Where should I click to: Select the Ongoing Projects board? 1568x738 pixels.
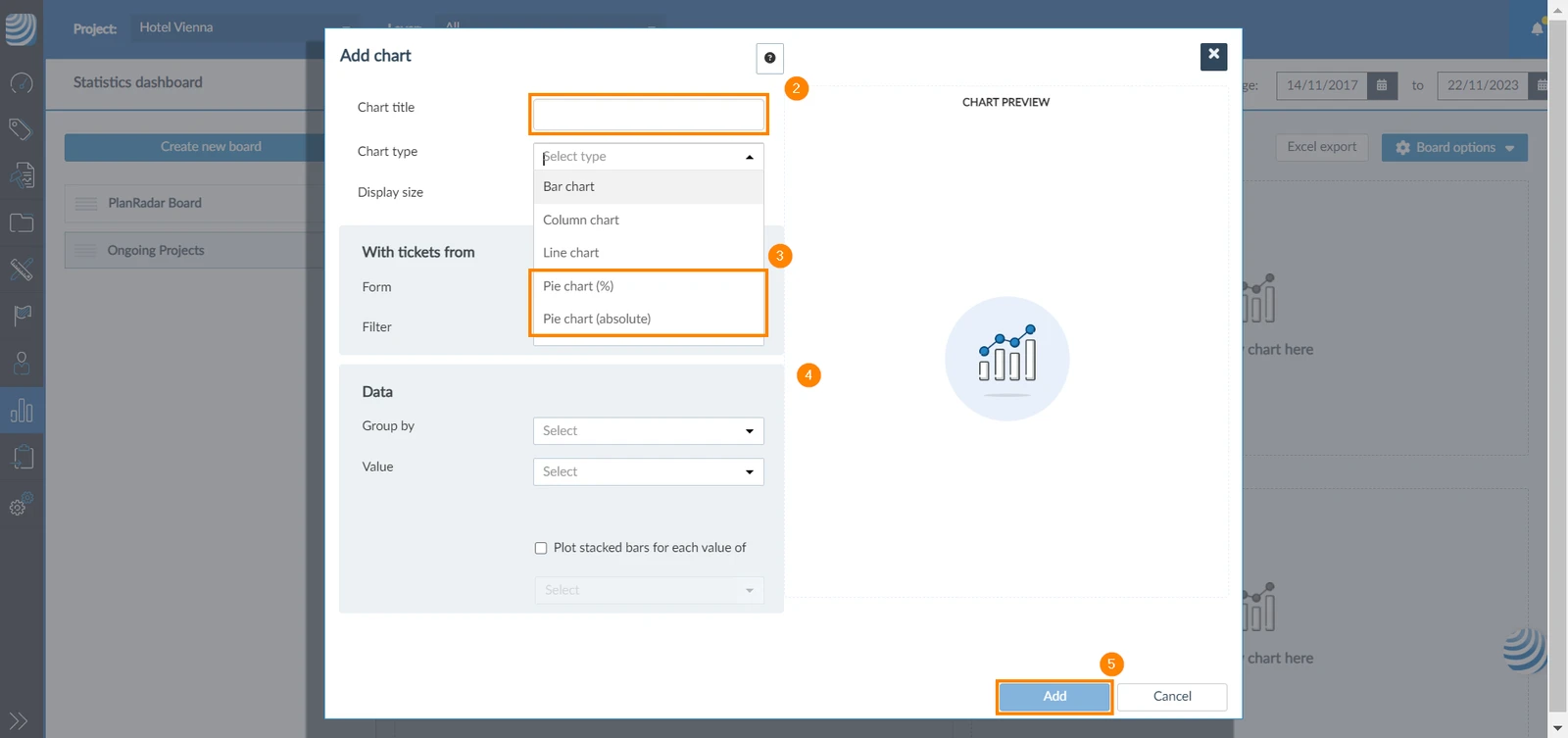click(x=194, y=251)
